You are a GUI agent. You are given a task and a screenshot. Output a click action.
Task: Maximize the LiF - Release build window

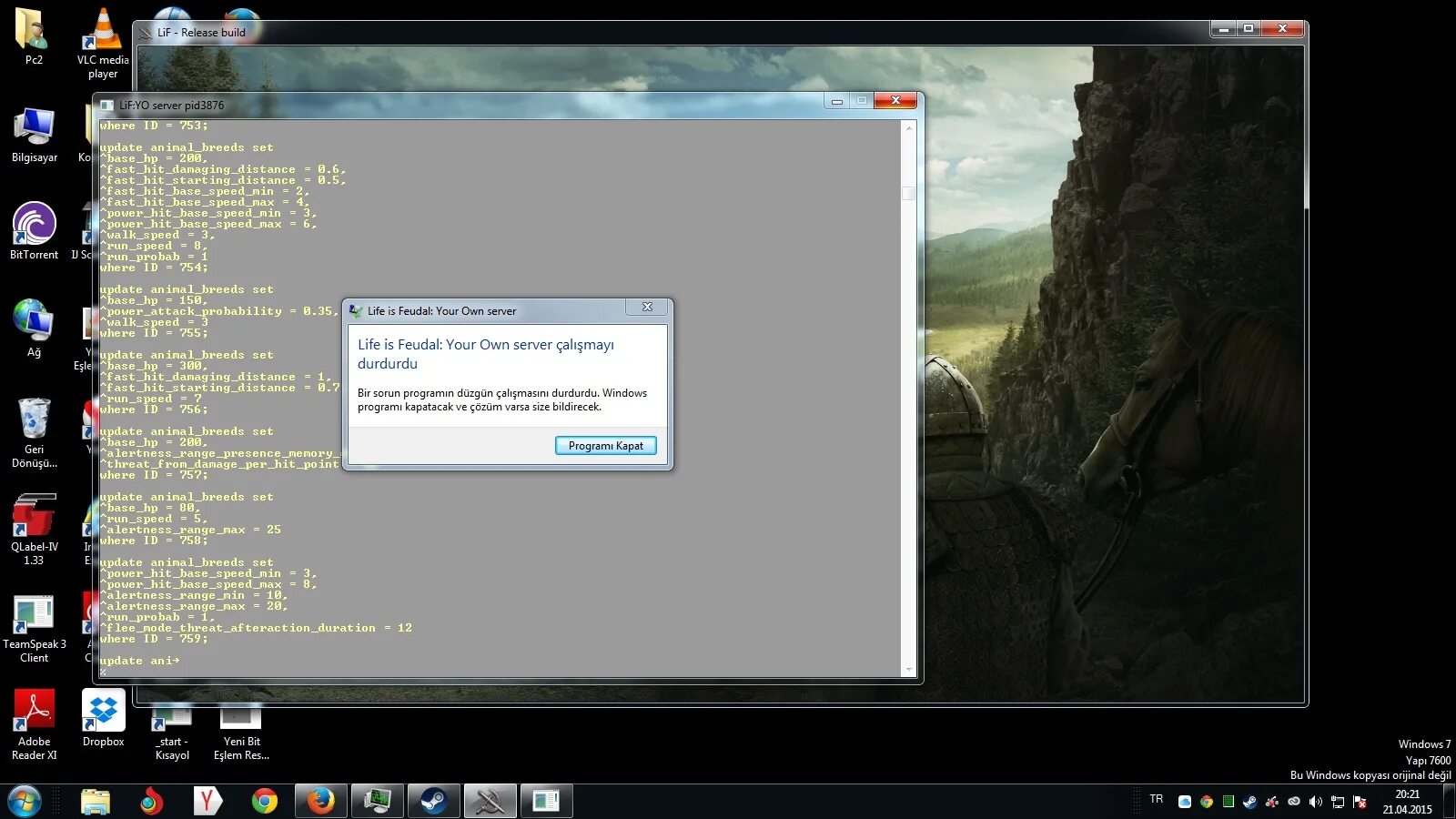(1249, 29)
